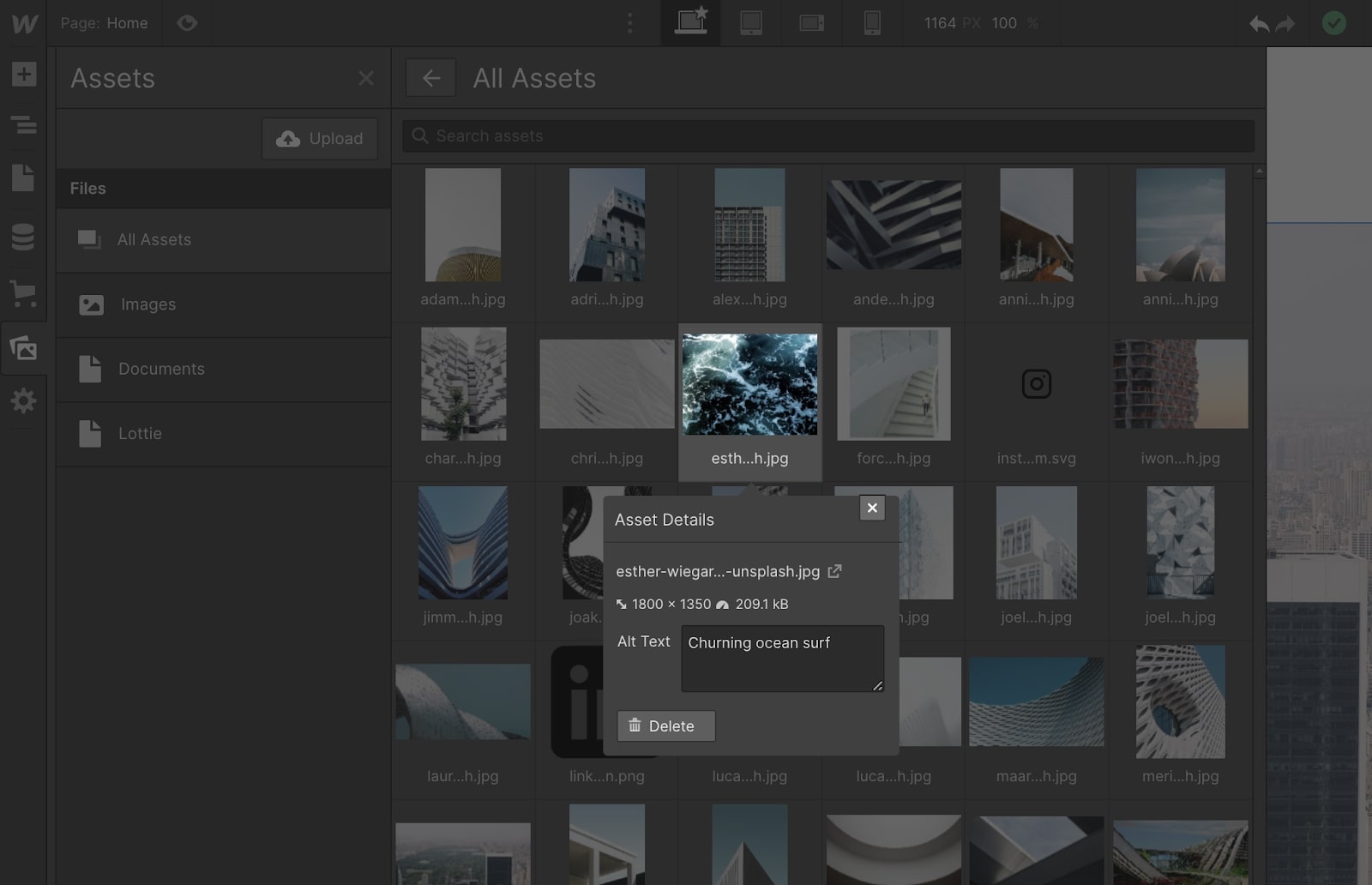
Task: Switch to tablet breakpoint view
Action: point(752,23)
